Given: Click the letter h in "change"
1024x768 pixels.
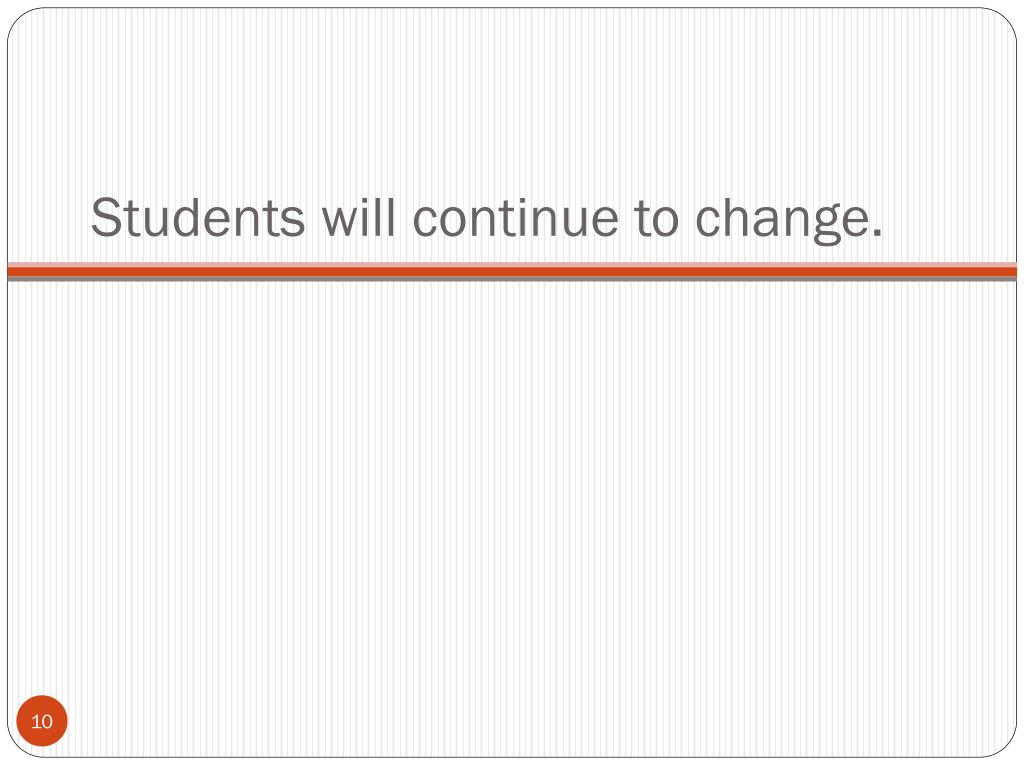Looking at the screenshot, I should point(739,216).
